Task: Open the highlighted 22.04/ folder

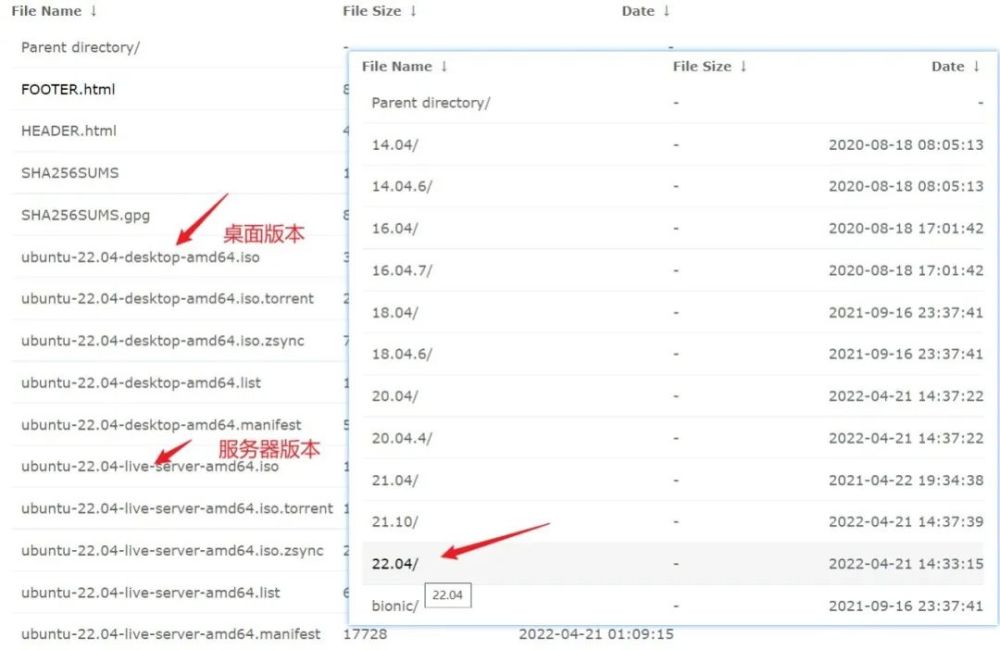Action: coord(395,564)
